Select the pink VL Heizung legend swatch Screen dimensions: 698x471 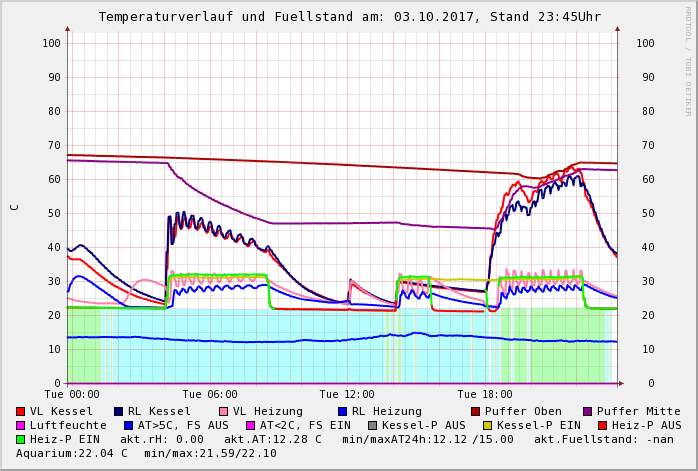coord(223,412)
